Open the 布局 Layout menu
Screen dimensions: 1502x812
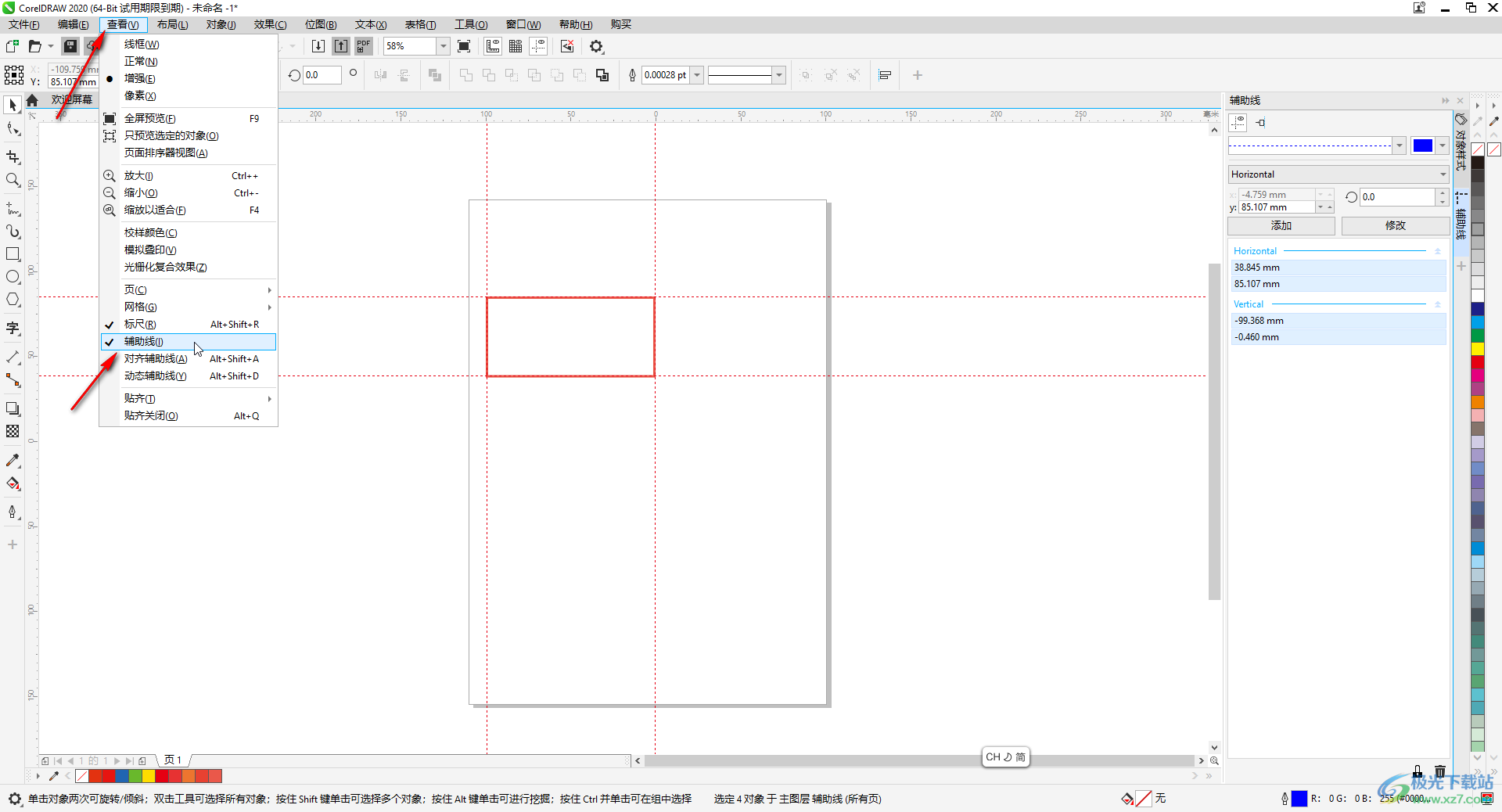(x=172, y=25)
